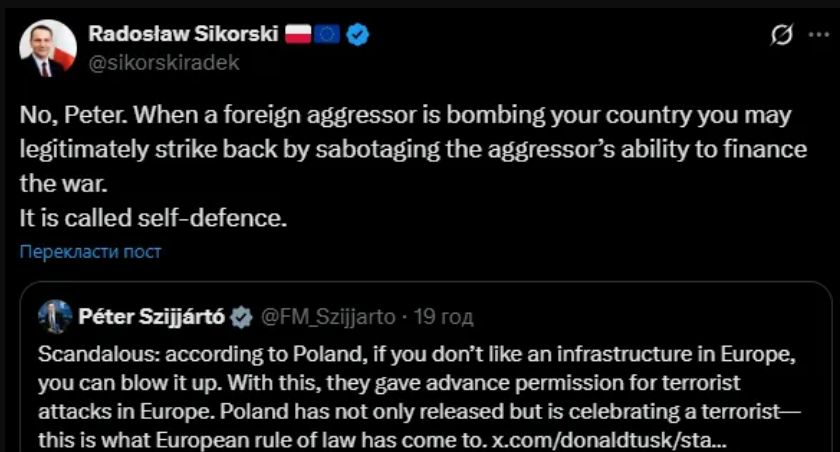Viewport: 840px width, 452px height.
Task: Click the Poland flag emoji
Action: (x=299, y=34)
